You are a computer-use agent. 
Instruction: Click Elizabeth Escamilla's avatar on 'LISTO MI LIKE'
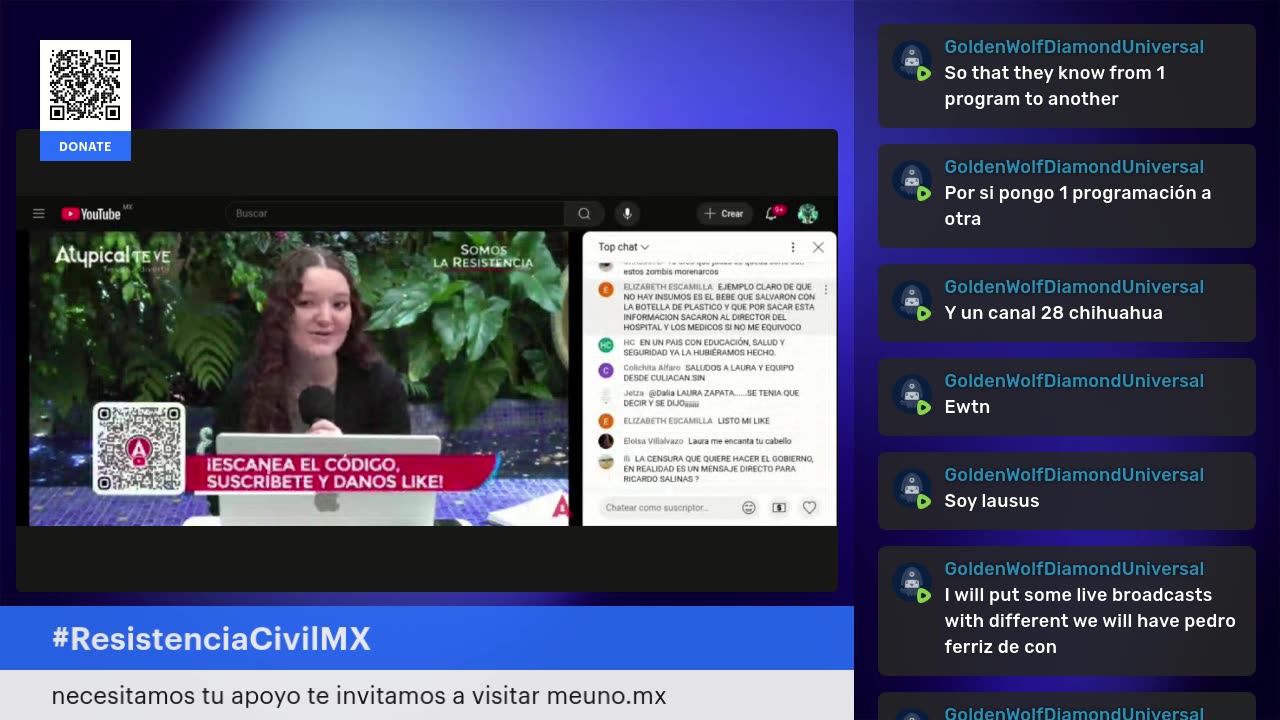(605, 421)
